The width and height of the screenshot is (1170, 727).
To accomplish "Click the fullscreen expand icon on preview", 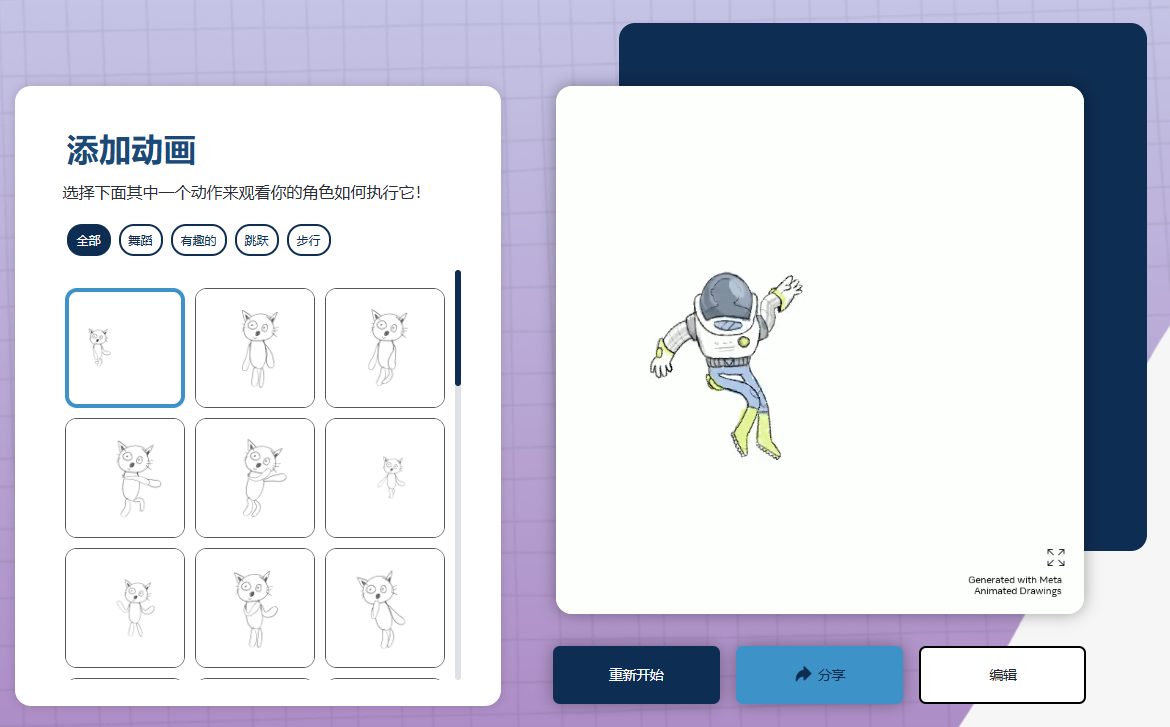I will coord(1056,558).
